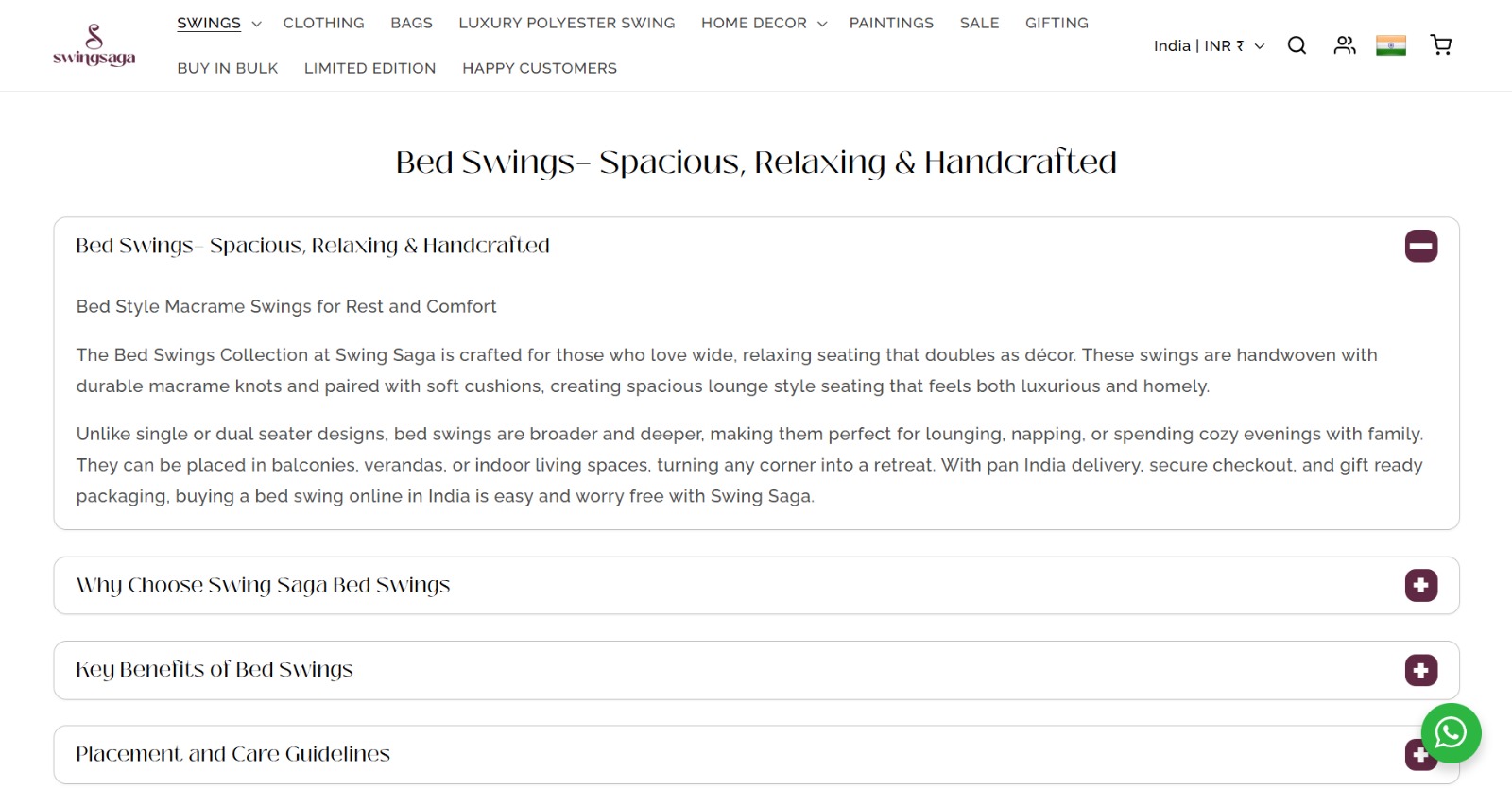Viewport: 1512px width, 789px height.
Task: Open Home Decor dropdown menu
Action: coord(764,23)
